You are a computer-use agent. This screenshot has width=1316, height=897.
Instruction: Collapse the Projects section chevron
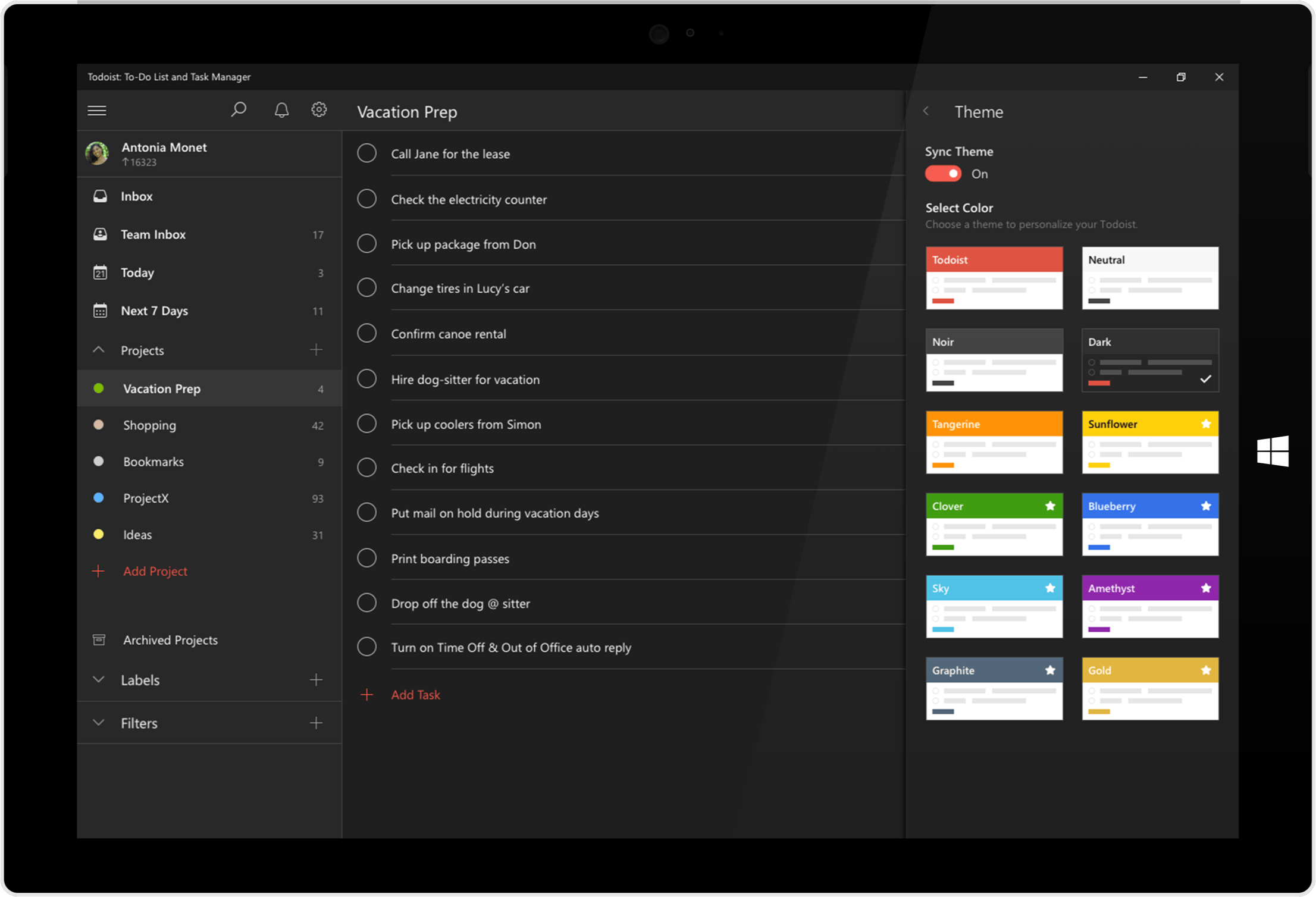point(99,350)
